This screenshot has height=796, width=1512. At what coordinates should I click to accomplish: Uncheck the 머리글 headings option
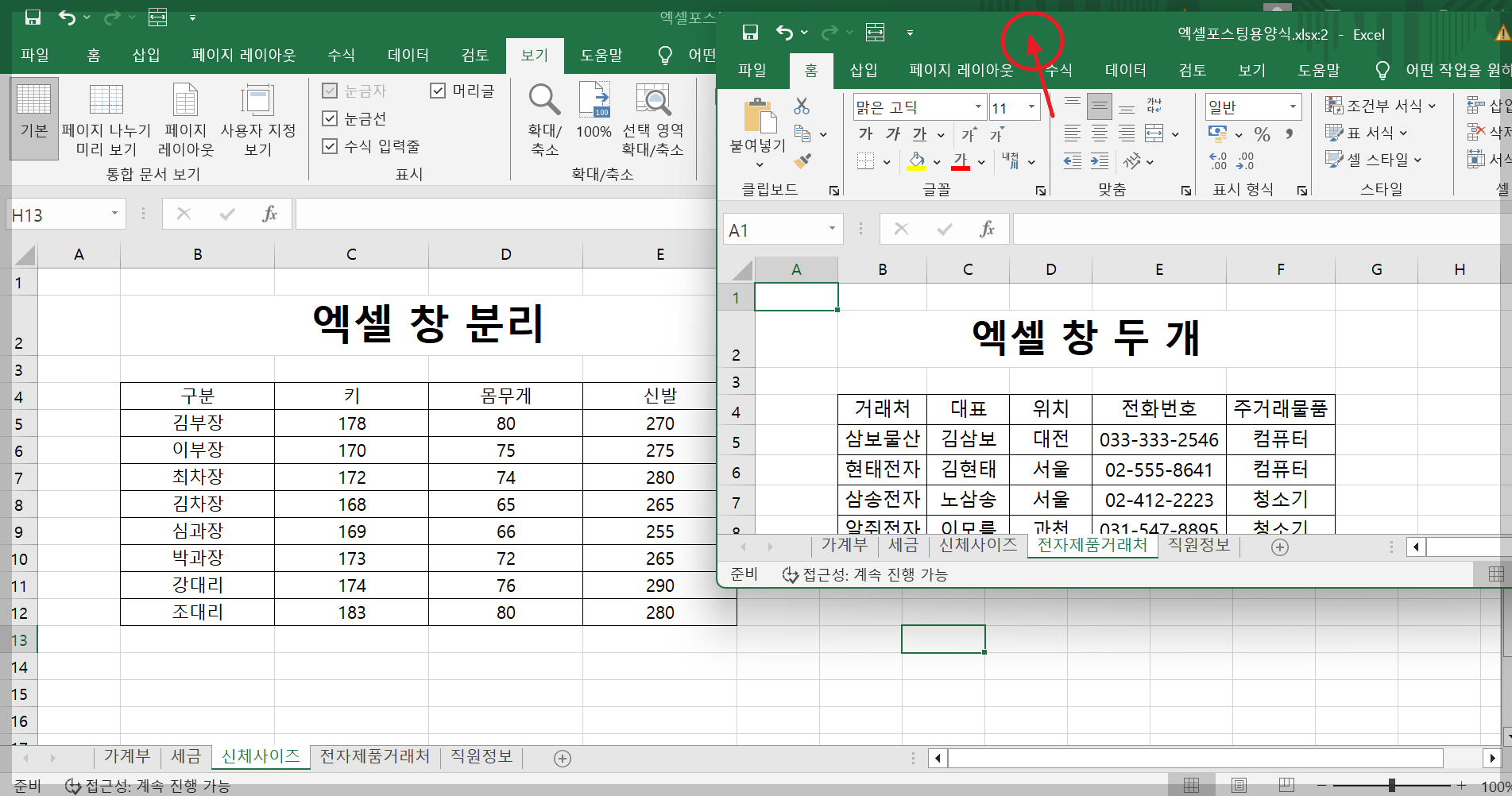coord(438,90)
